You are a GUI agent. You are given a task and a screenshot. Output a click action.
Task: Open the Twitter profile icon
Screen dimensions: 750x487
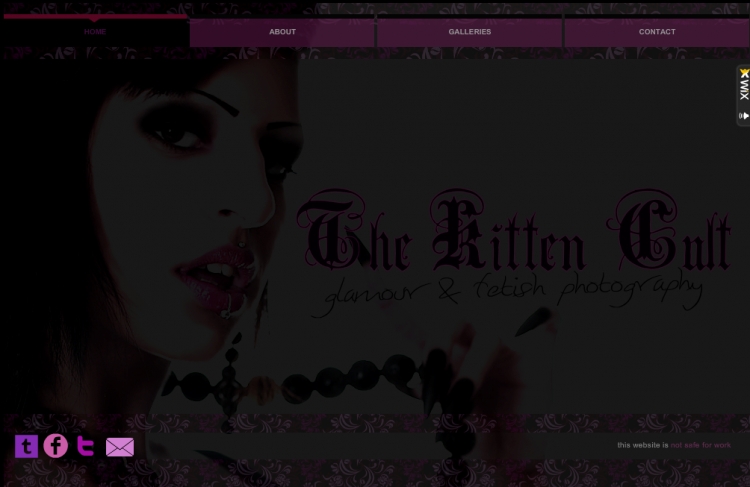(x=86, y=446)
